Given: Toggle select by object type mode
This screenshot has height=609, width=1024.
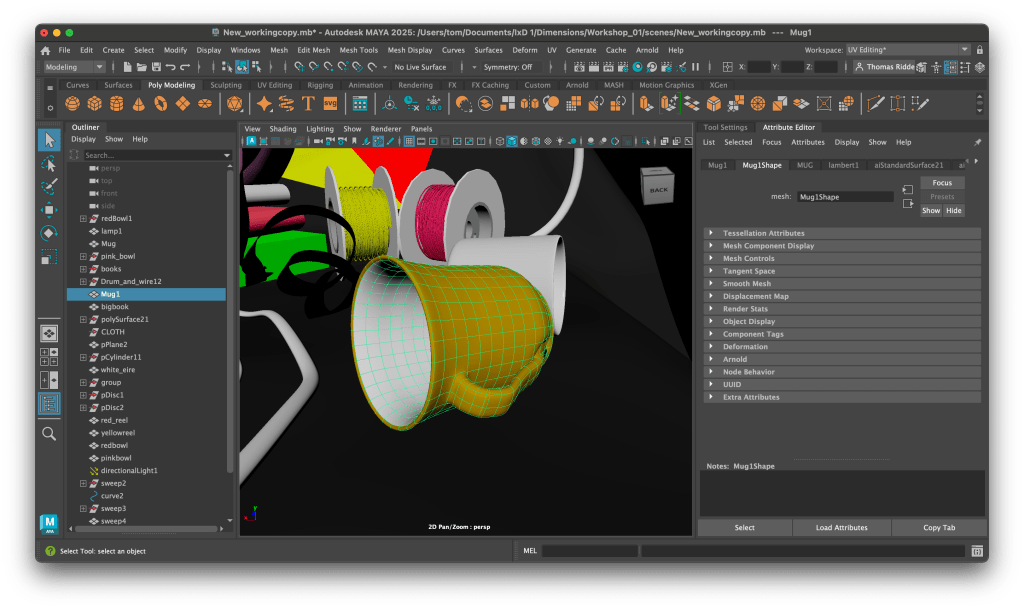Looking at the screenshot, I should 242,67.
